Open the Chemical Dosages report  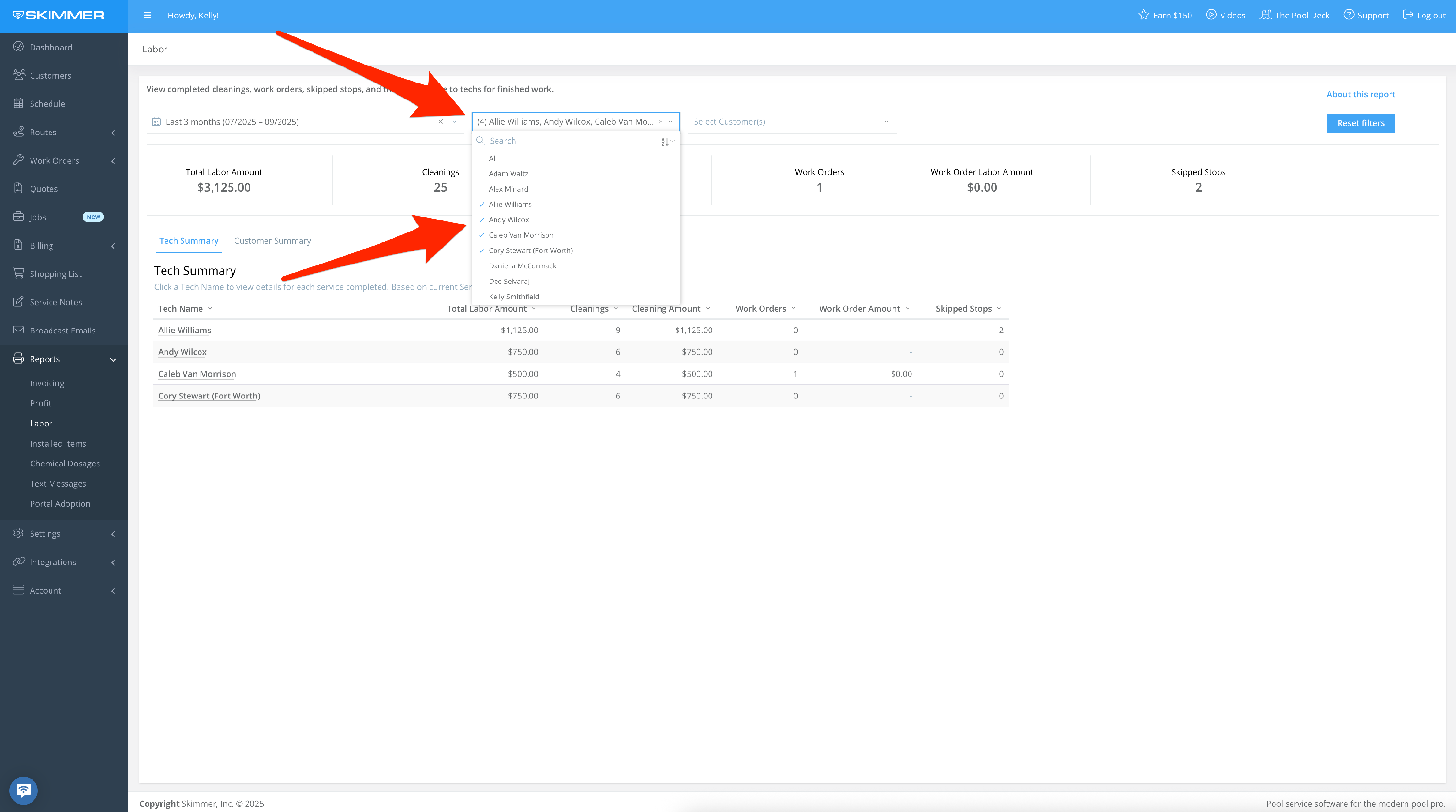[x=65, y=464]
